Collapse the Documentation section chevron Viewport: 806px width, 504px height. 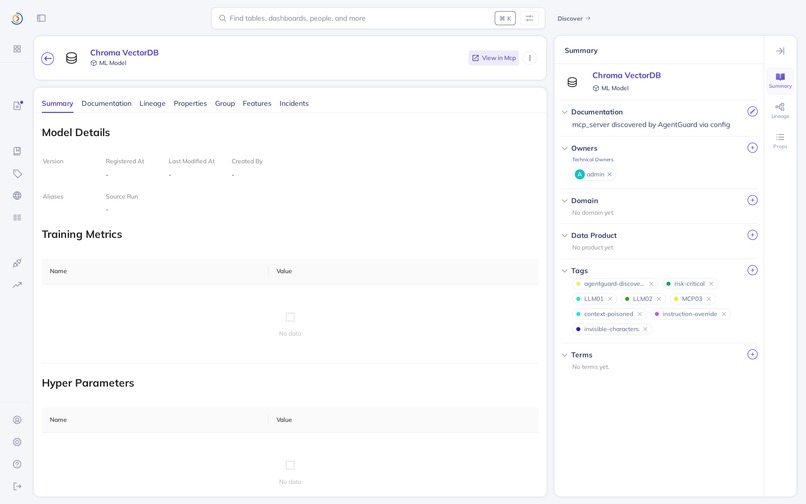point(564,112)
